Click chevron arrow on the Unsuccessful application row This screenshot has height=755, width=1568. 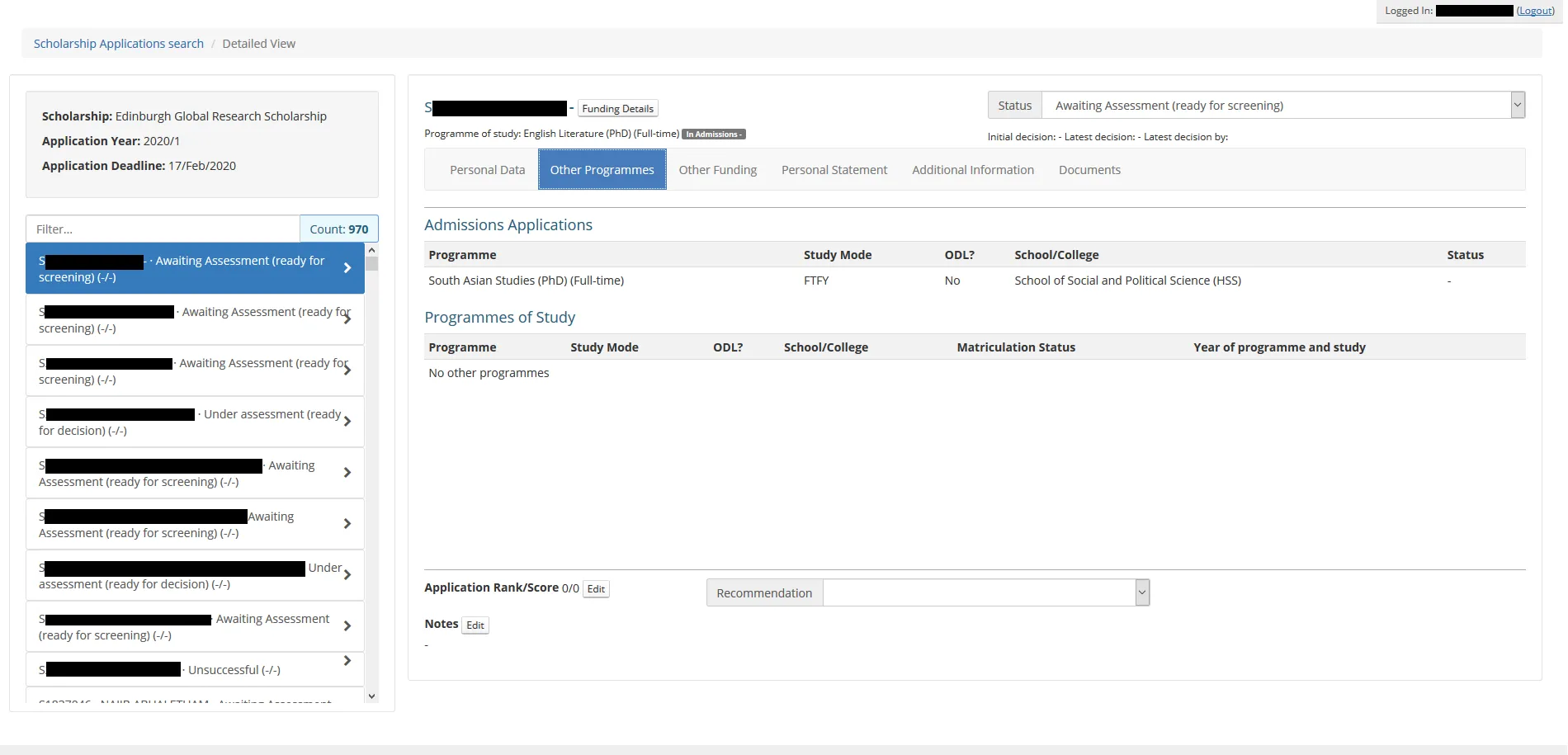click(x=347, y=661)
